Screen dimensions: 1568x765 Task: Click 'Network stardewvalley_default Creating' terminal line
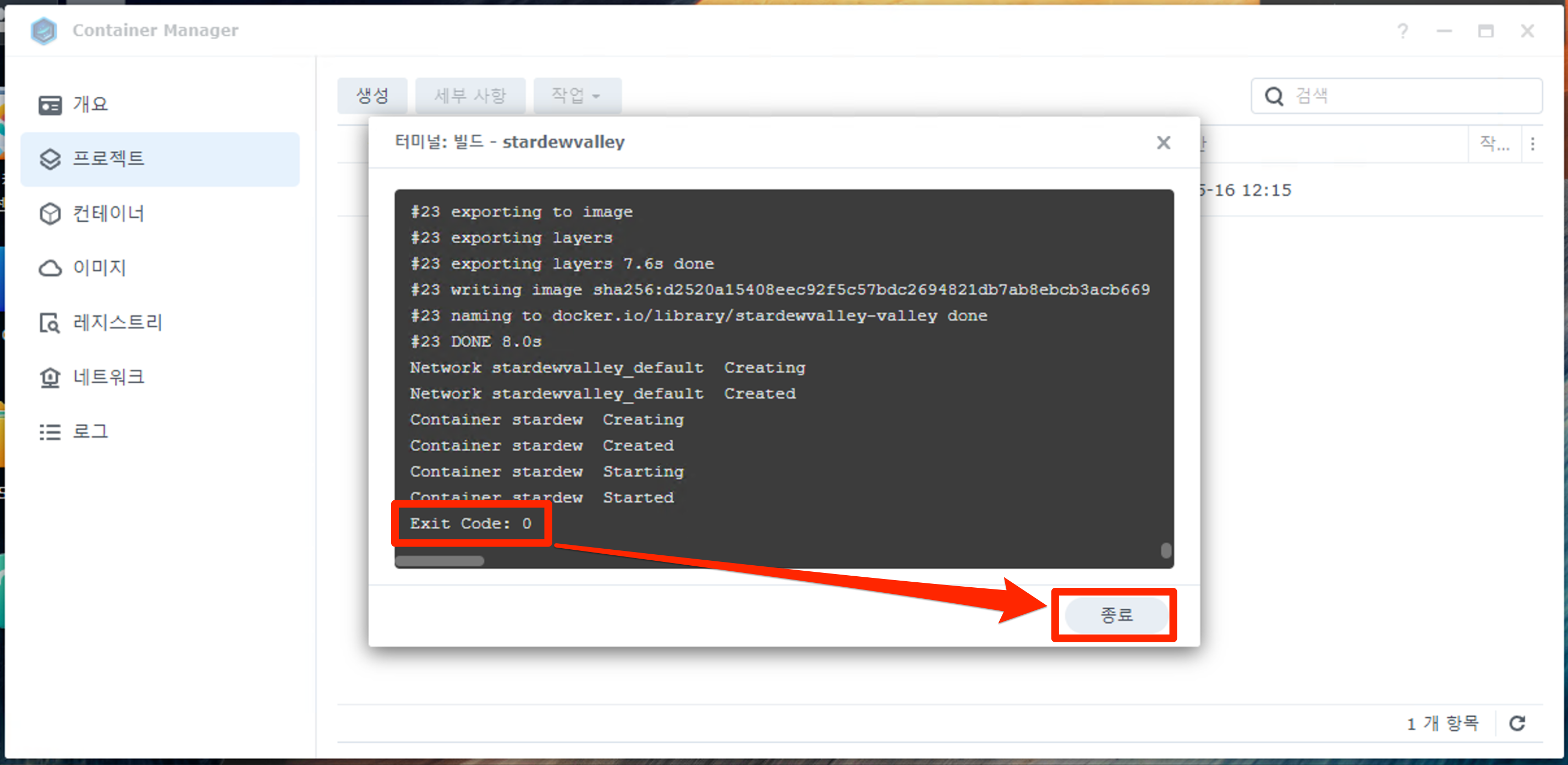pos(607,368)
